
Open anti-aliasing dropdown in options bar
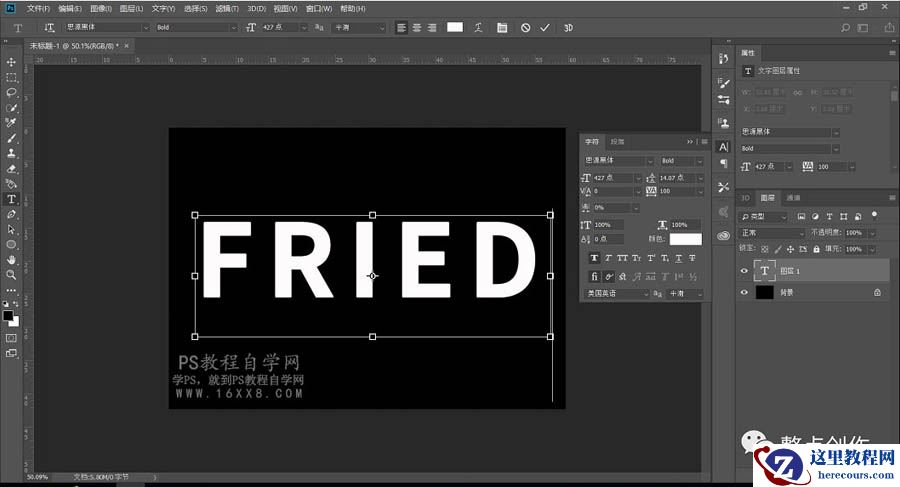click(382, 28)
